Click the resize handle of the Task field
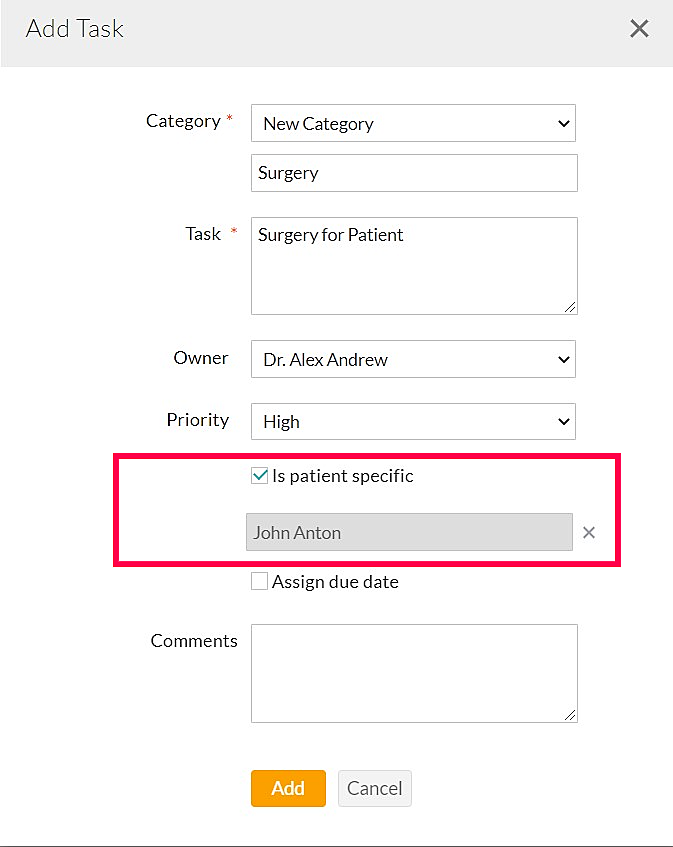This screenshot has height=847, width=673. pyautogui.click(x=571, y=308)
